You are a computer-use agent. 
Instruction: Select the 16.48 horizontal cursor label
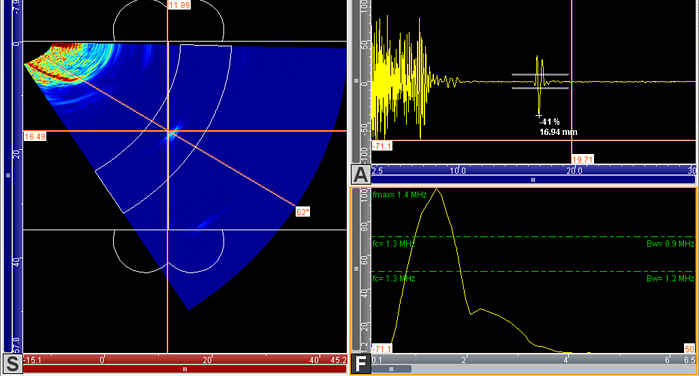pos(35,136)
